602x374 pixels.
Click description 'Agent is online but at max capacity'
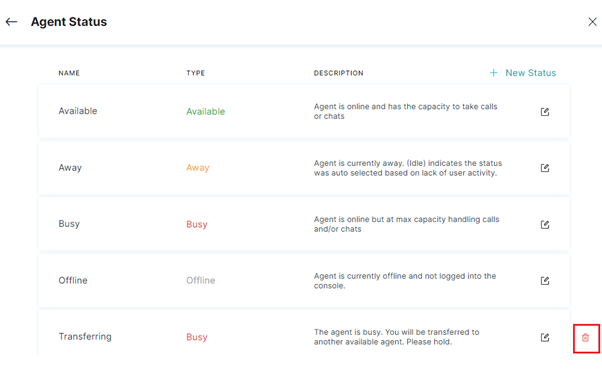(406, 224)
